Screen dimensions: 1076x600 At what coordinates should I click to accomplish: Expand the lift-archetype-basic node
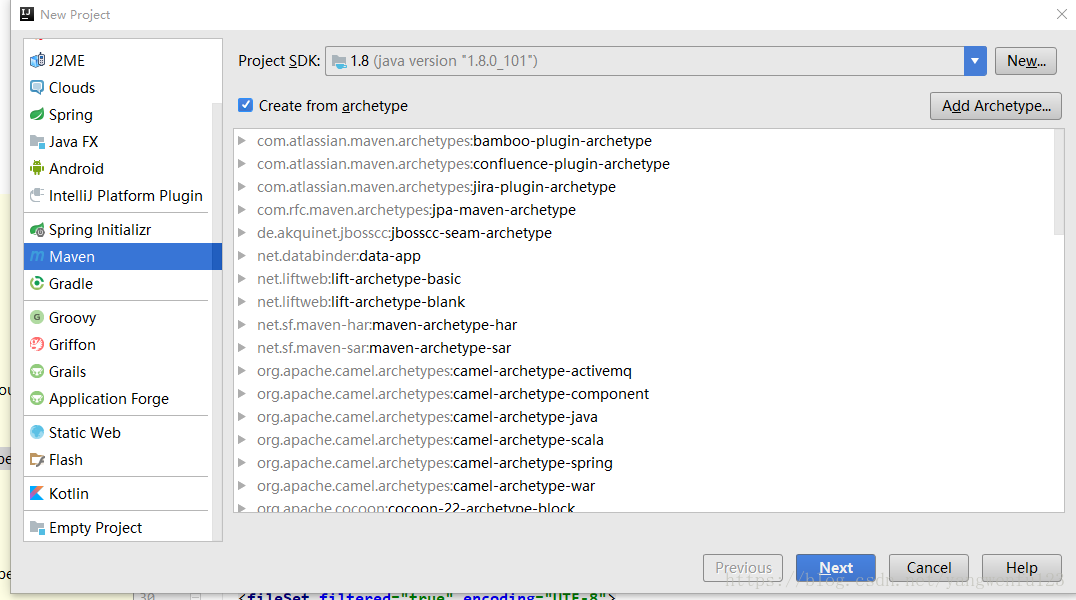coord(242,279)
